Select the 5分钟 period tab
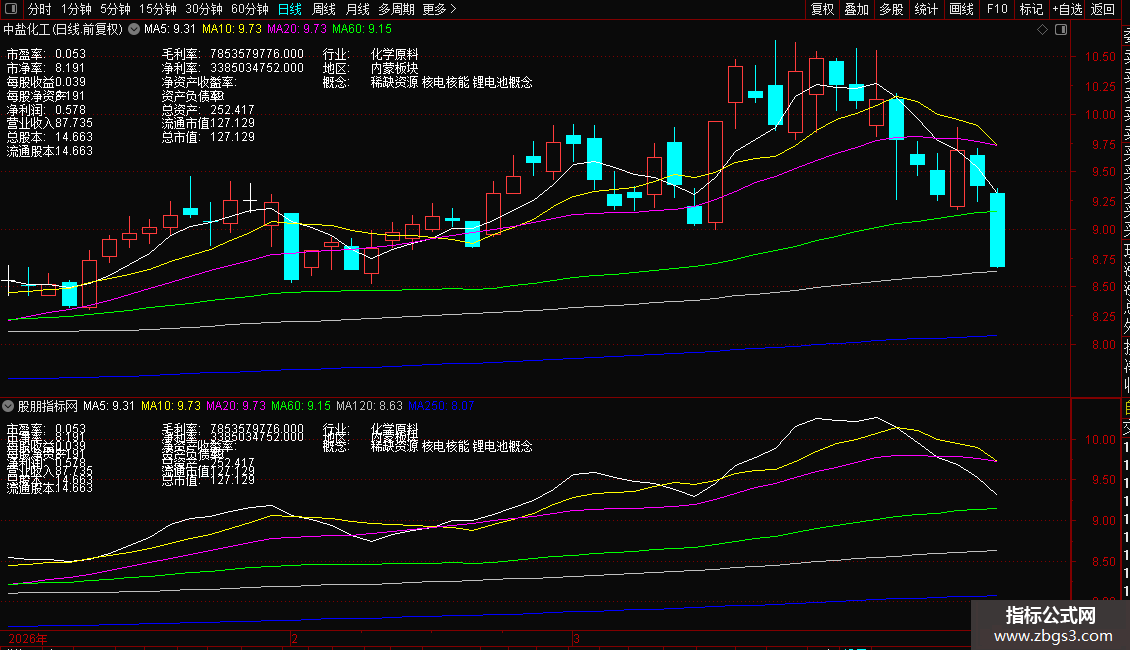Viewport: 1130px width, 650px height. pyautogui.click(x=115, y=9)
